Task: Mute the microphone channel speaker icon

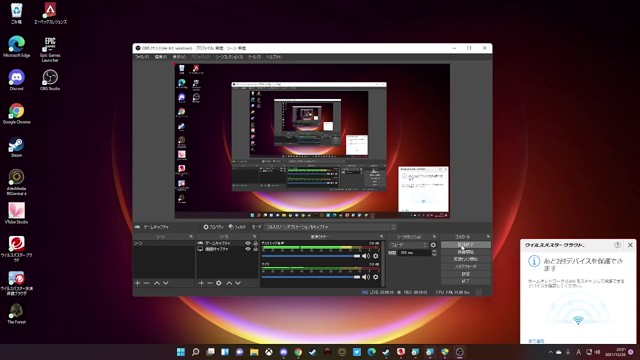Action: click(366, 277)
